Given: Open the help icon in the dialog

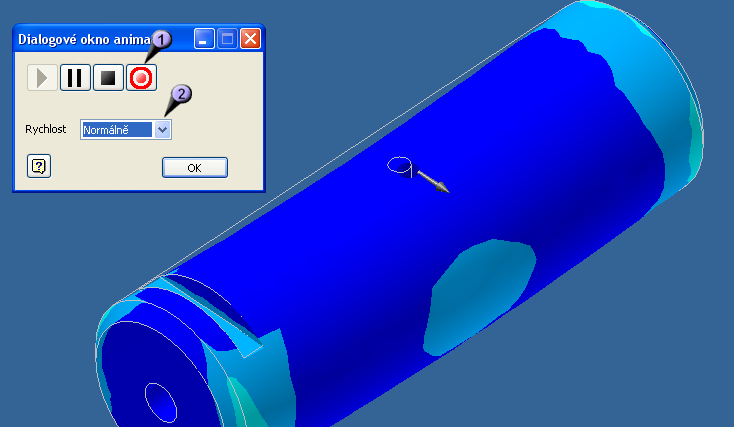Looking at the screenshot, I should point(38,166).
